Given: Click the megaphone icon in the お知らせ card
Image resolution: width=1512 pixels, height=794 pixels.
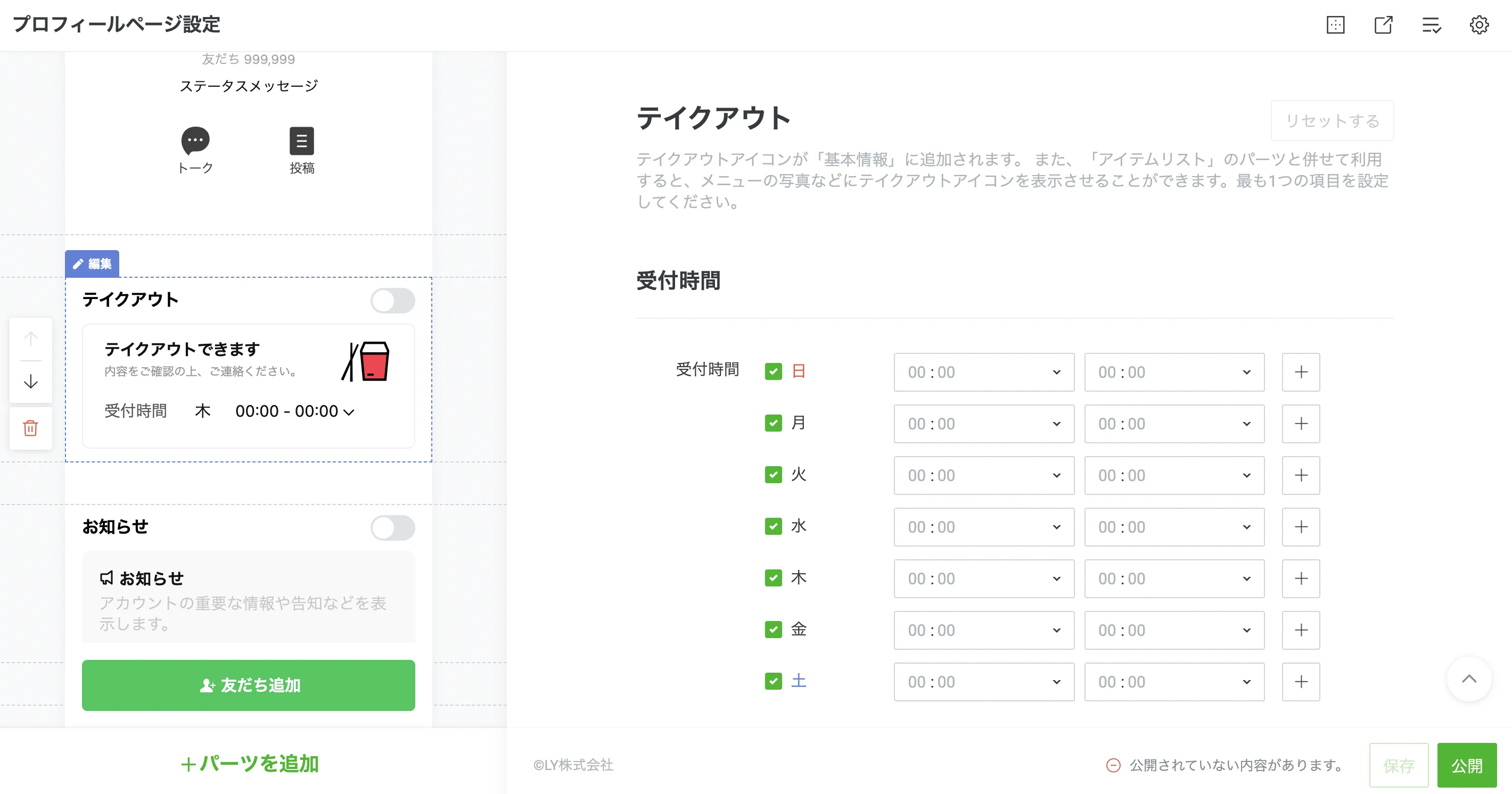Looking at the screenshot, I should click(x=106, y=578).
